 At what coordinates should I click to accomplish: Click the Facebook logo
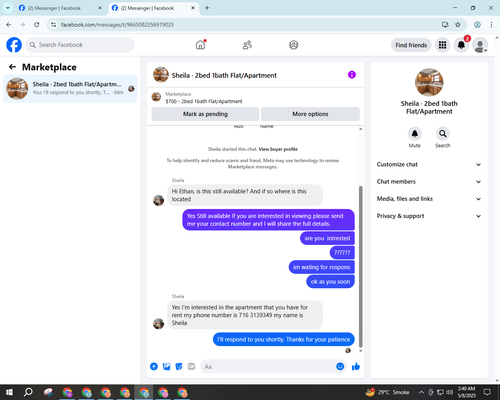pos(14,45)
